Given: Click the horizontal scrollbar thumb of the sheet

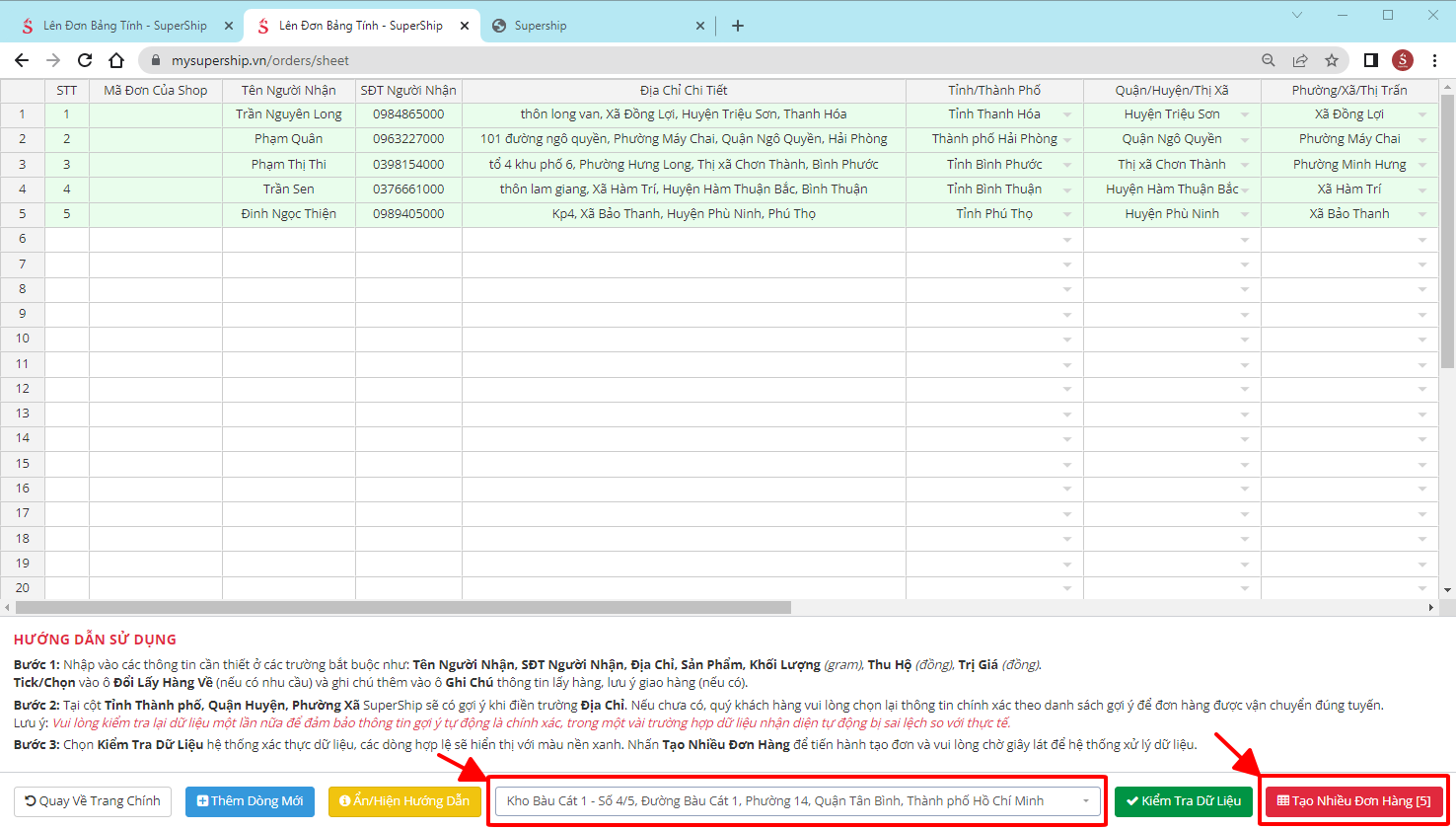Looking at the screenshot, I should coord(402,607).
